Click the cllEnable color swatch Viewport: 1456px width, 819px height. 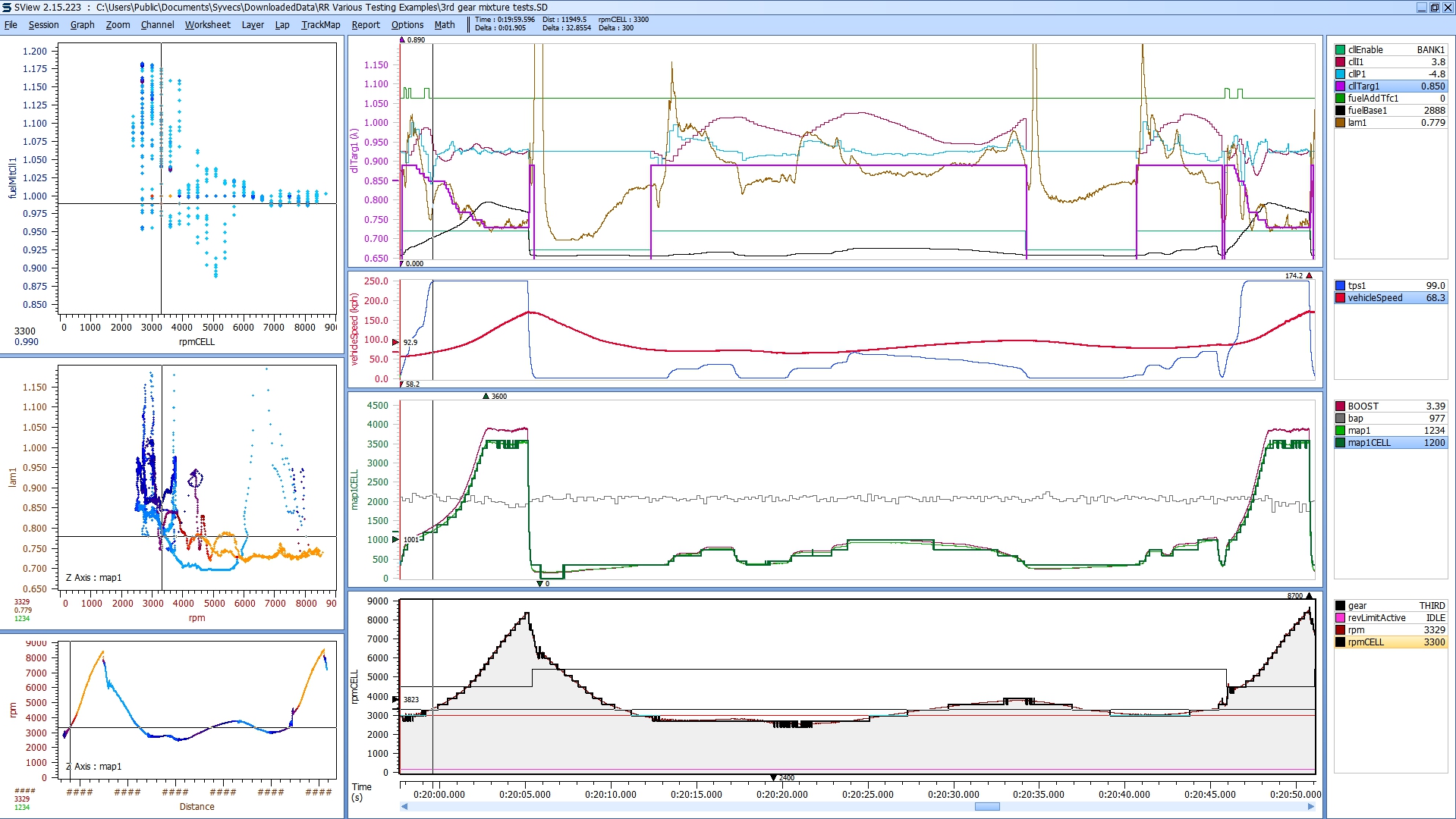tap(1341, 50)
